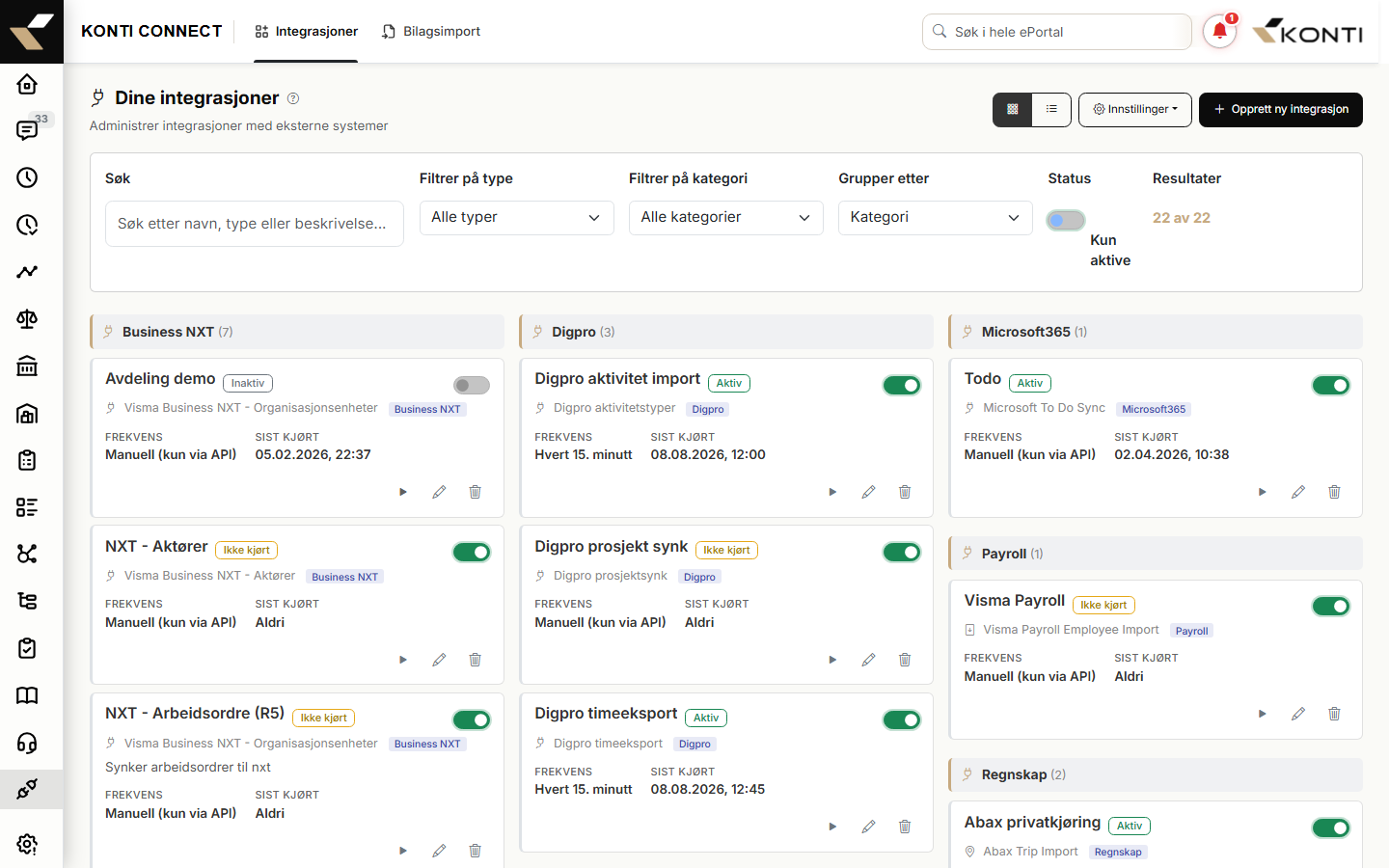Image resolution: width=1389 pixels, height=868 pixels.
Task: Switch to the Integrasjoner tab
Action: point(306,32)
